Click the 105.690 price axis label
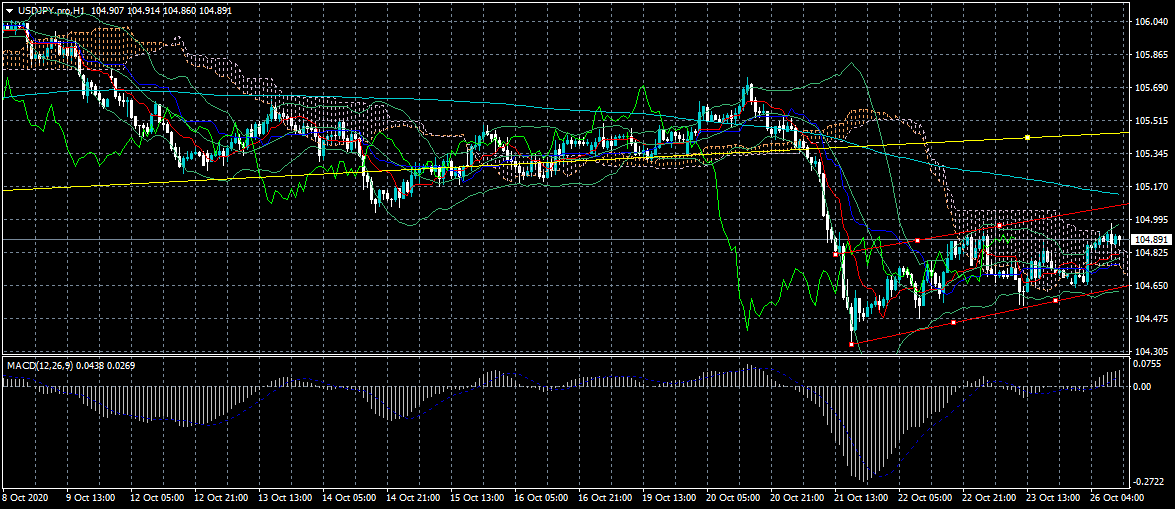Viewport: 1175px width, 509px height. pos(1152,88)
